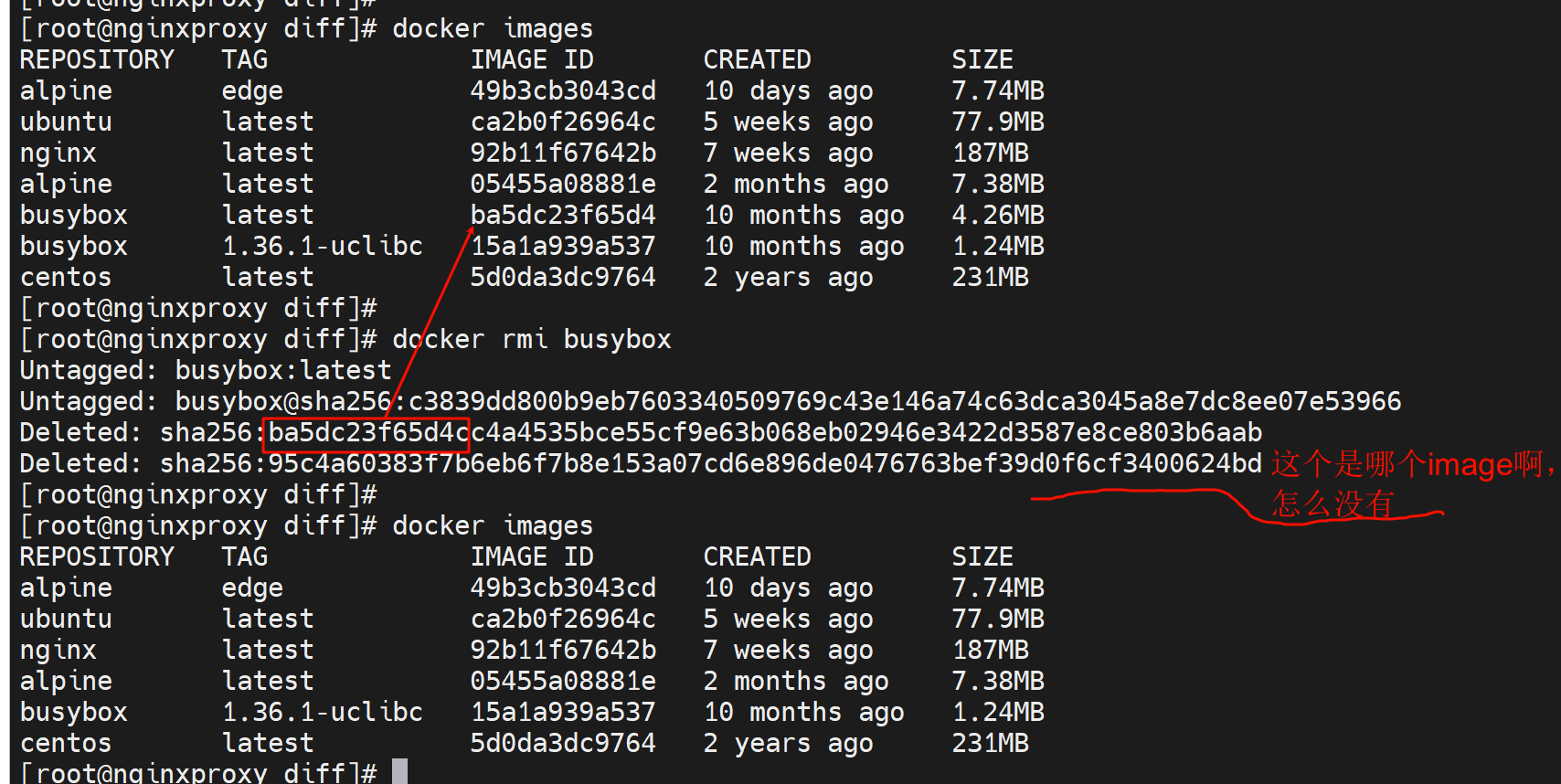The height and width of the screenshot is (784, 1561).
Task: Click the word 'Deleted:' on the red-boxed hash line
Action: [80, 433]
